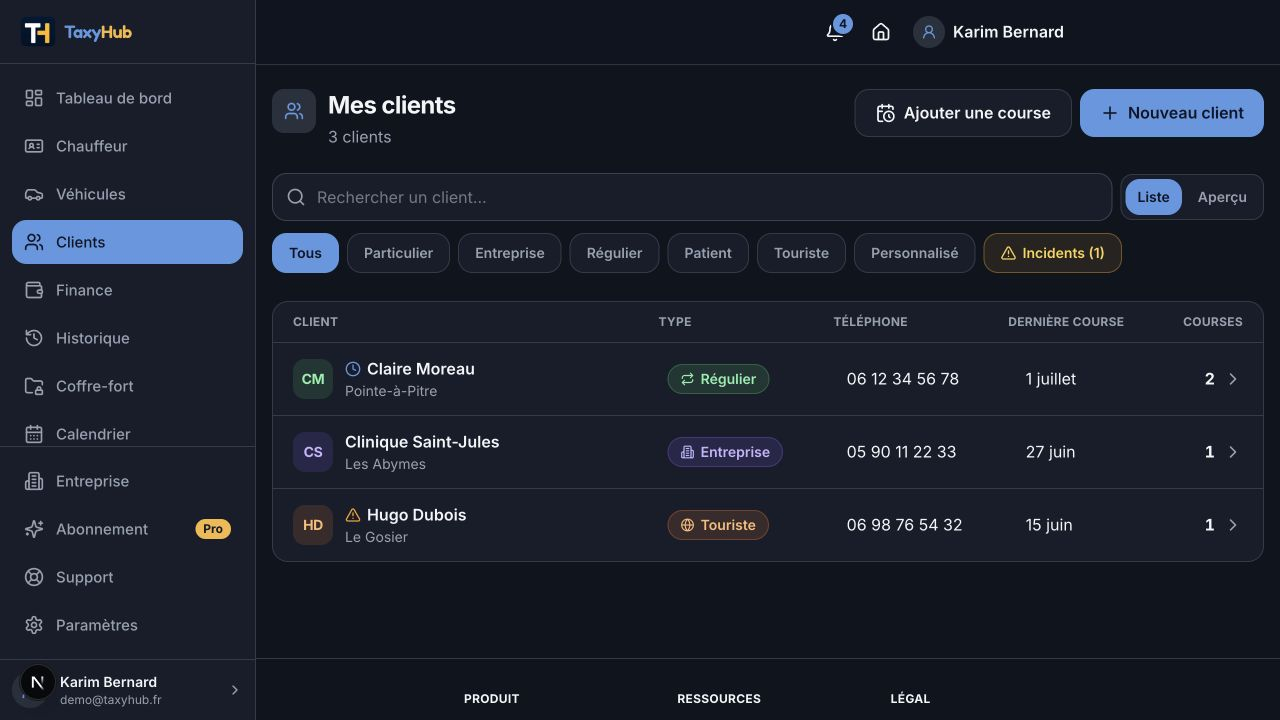Filter clients by Touriste chip
This screenshot has width=1280, height=720.
pyautogui.click(x=801, y=253)
